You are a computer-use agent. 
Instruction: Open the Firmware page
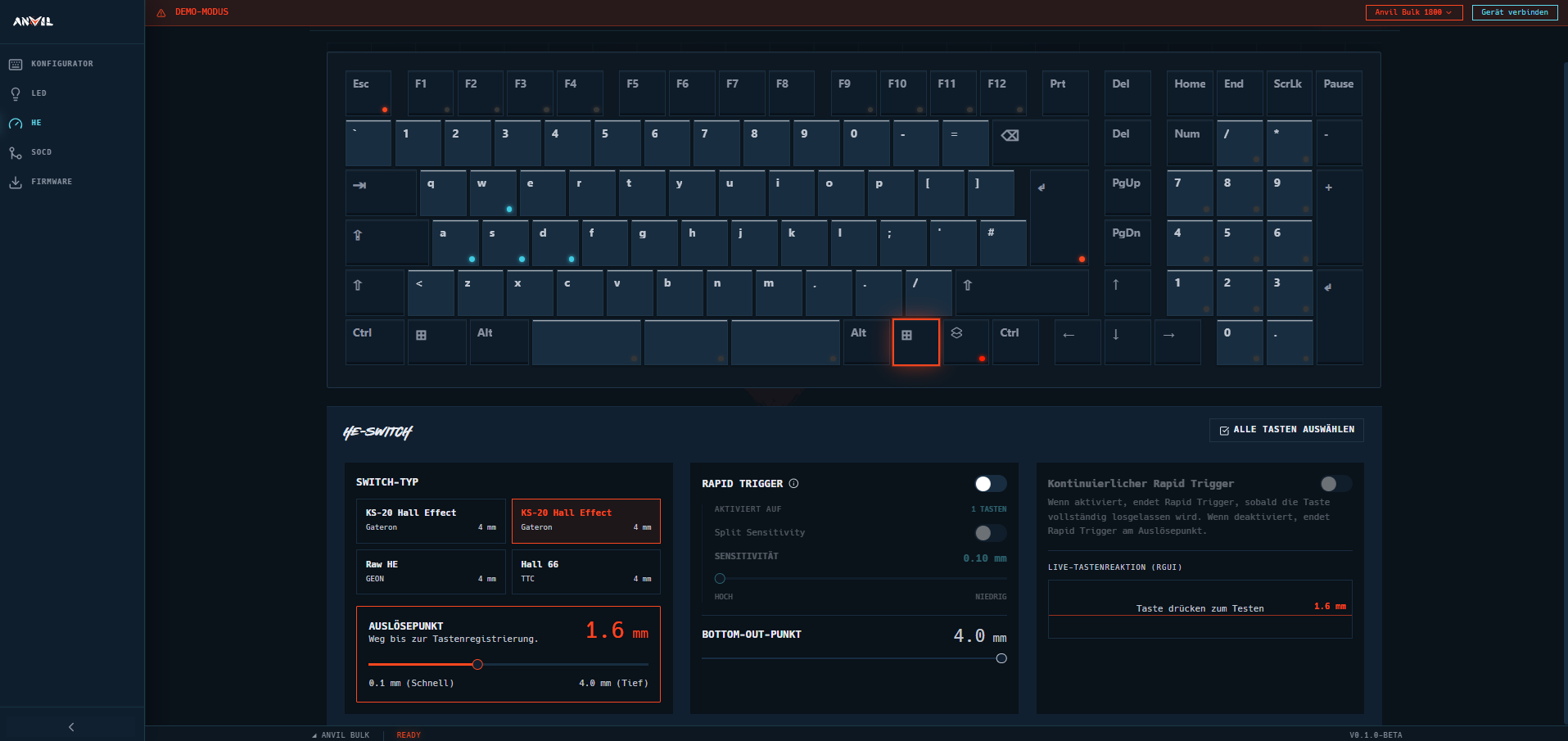51,182
